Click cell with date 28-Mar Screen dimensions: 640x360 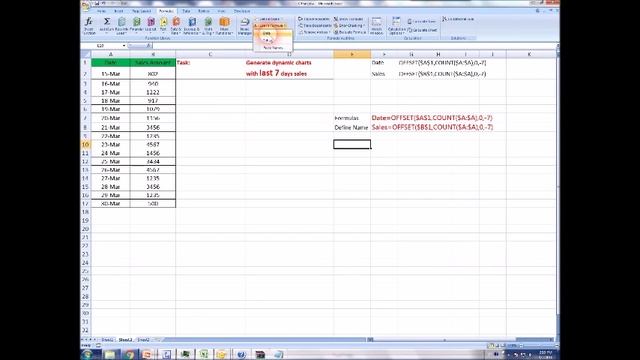[x=111, y=187]
